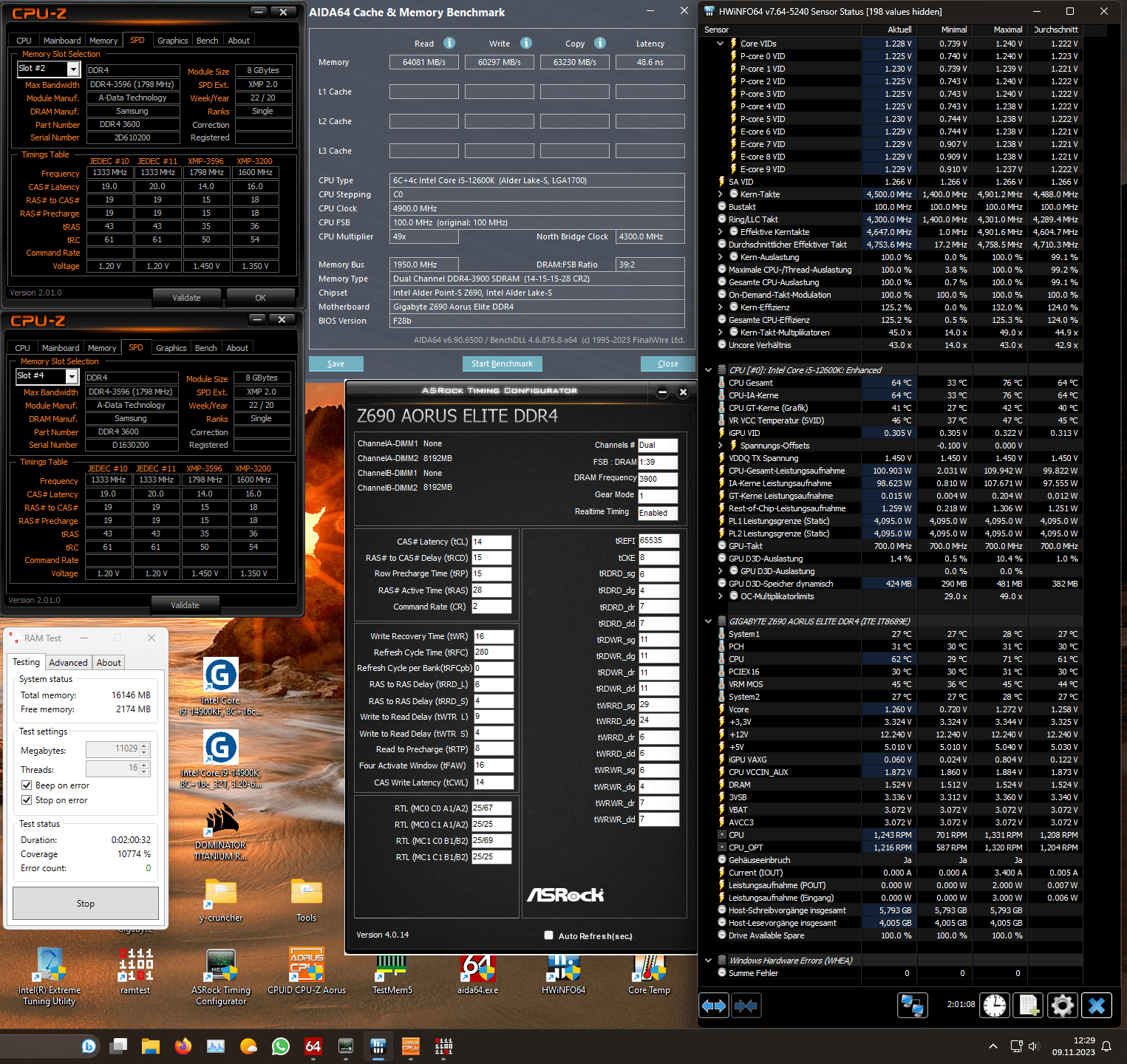Click HWiNFO clock reset timer icon

[995, 1006]
